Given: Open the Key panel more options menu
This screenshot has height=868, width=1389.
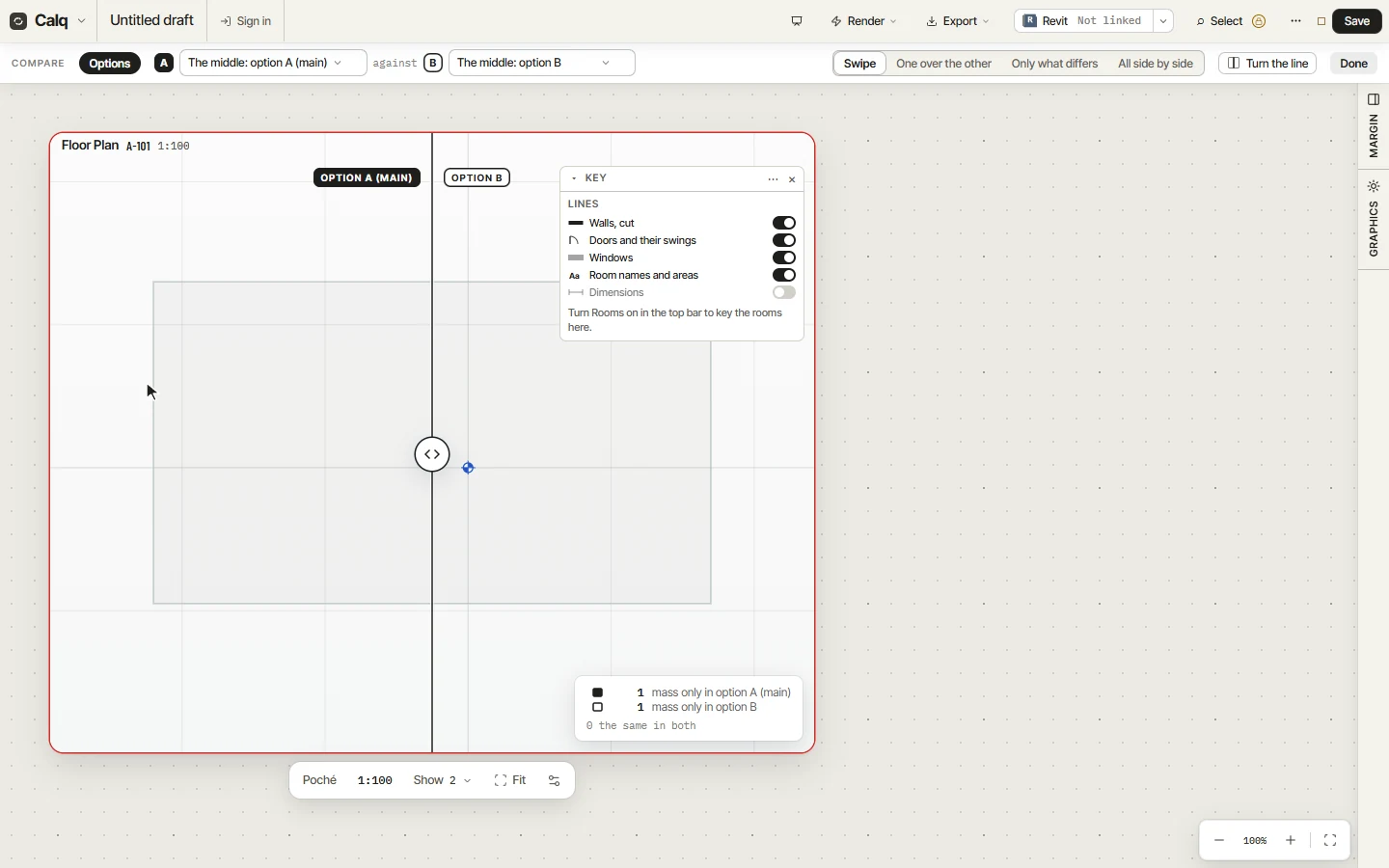Looking at the screenshot, I should click(774, 179).
